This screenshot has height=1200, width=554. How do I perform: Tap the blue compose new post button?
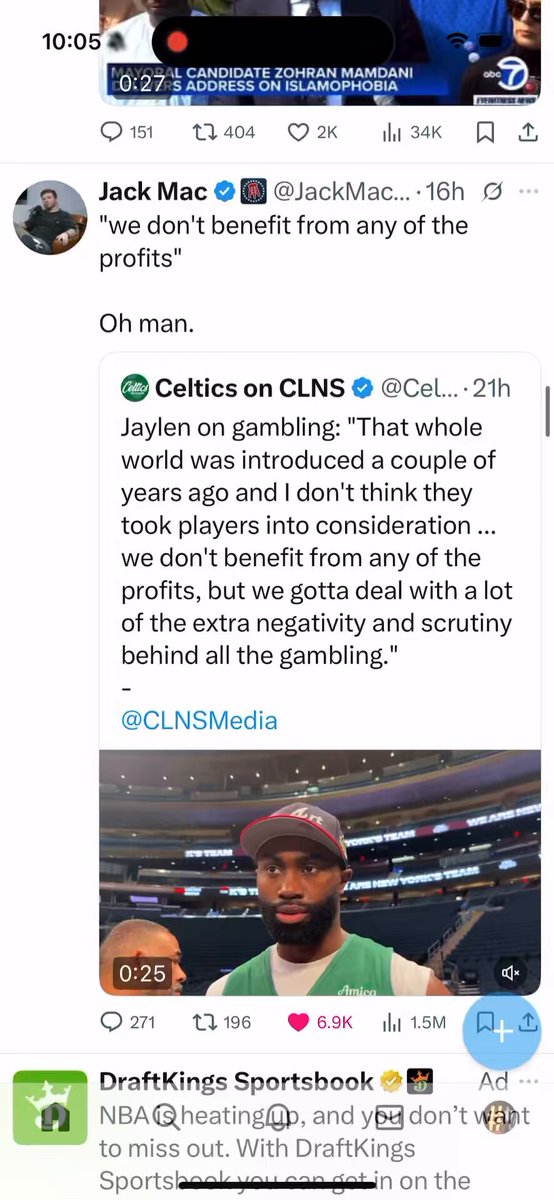tap(501, 1032)
